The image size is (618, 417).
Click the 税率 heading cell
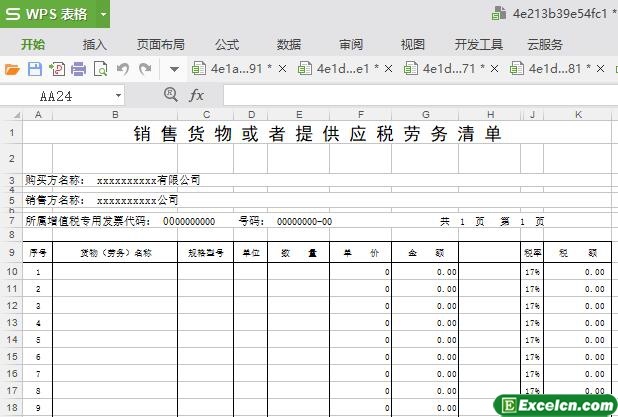tap(532, 253)
